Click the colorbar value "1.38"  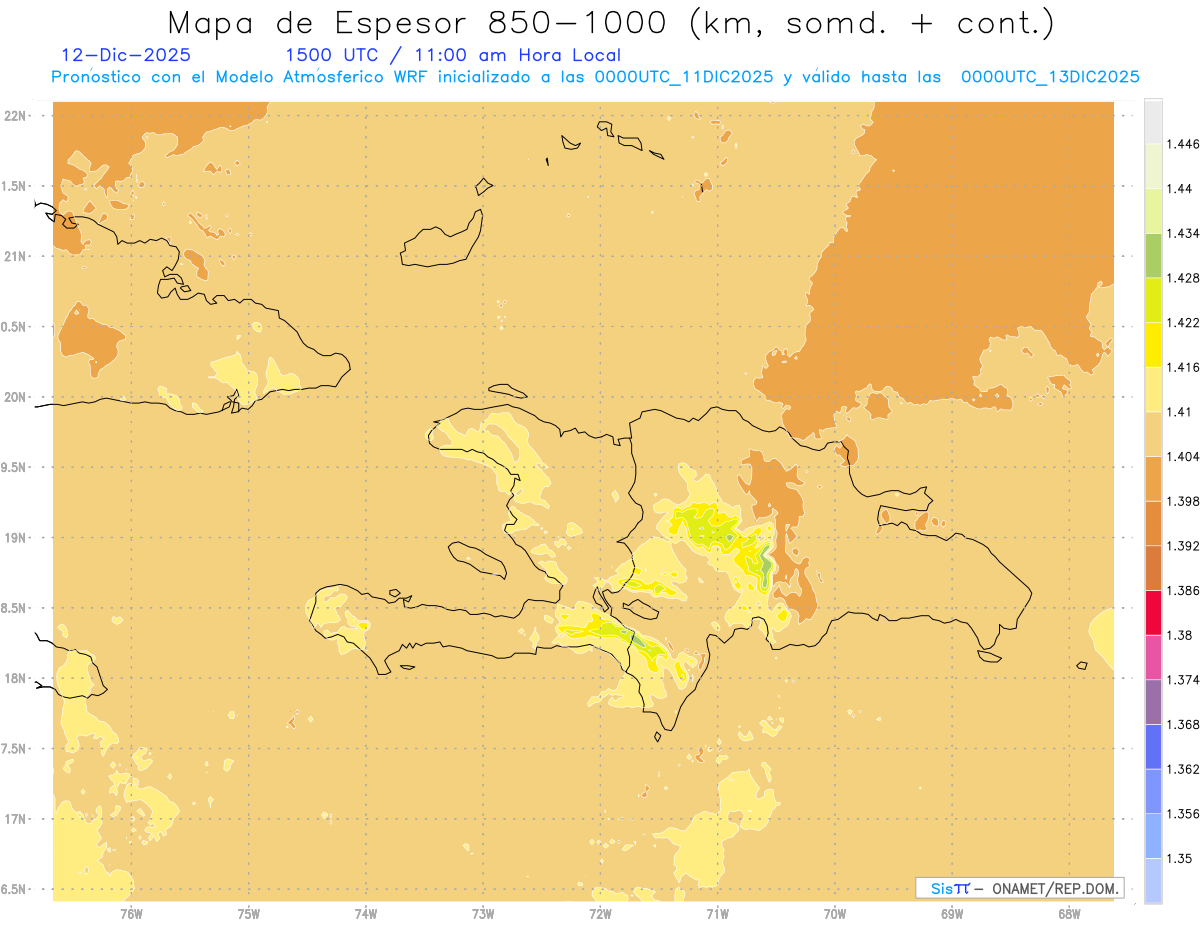(1179, 635)
